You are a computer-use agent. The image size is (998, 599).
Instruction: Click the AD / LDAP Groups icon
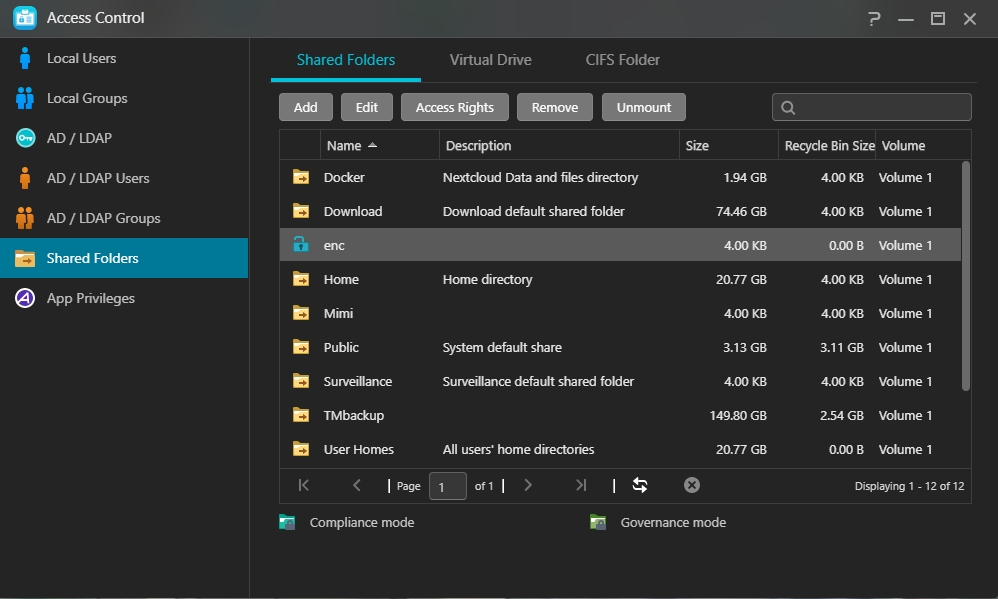click(25, 218)
